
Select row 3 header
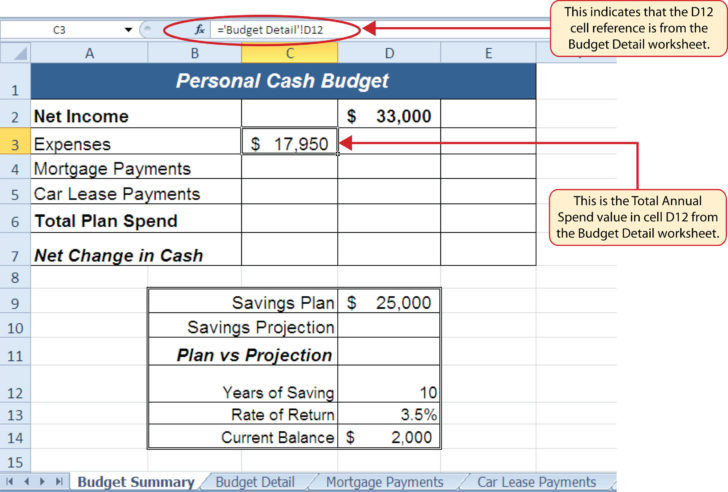pyautogui.click(x=15, y=141)
